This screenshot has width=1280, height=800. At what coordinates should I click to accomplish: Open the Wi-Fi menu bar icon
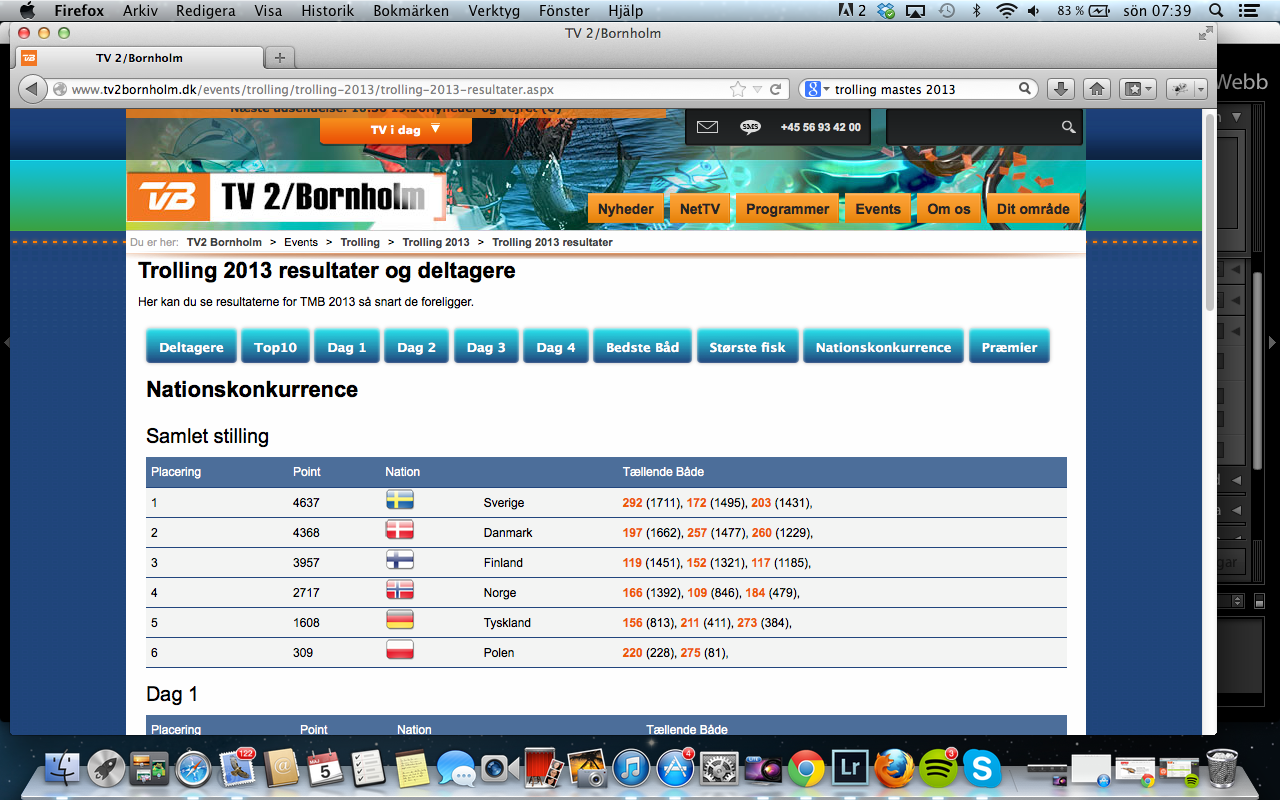pos(1006,11)
